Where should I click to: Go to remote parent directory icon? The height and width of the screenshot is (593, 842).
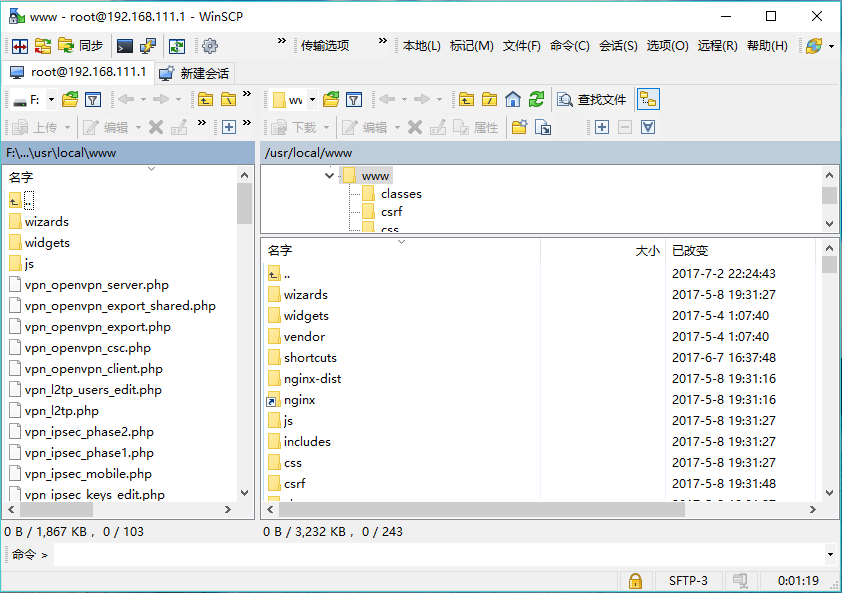coord(465,99)
